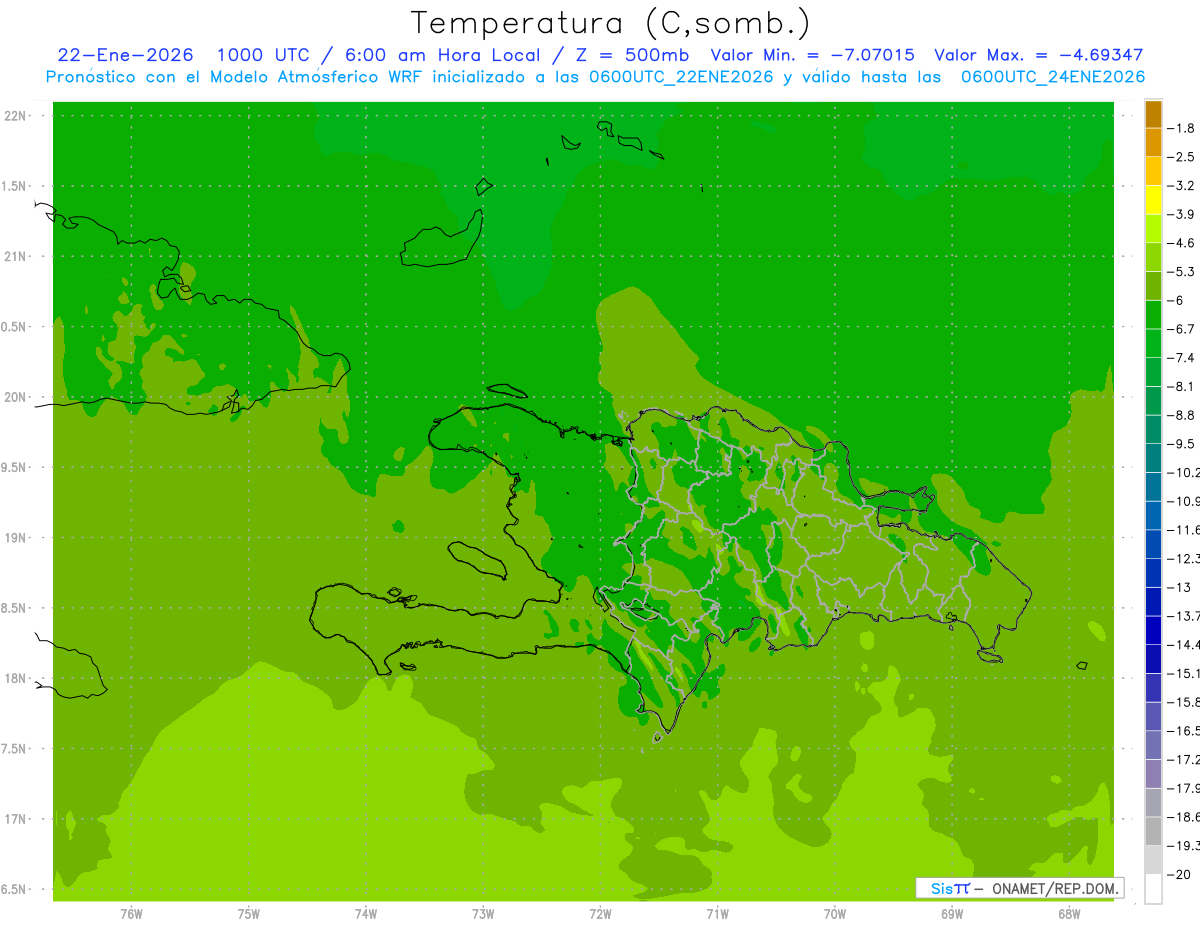Click the 76W longitude axis label

tap(131, 914)
